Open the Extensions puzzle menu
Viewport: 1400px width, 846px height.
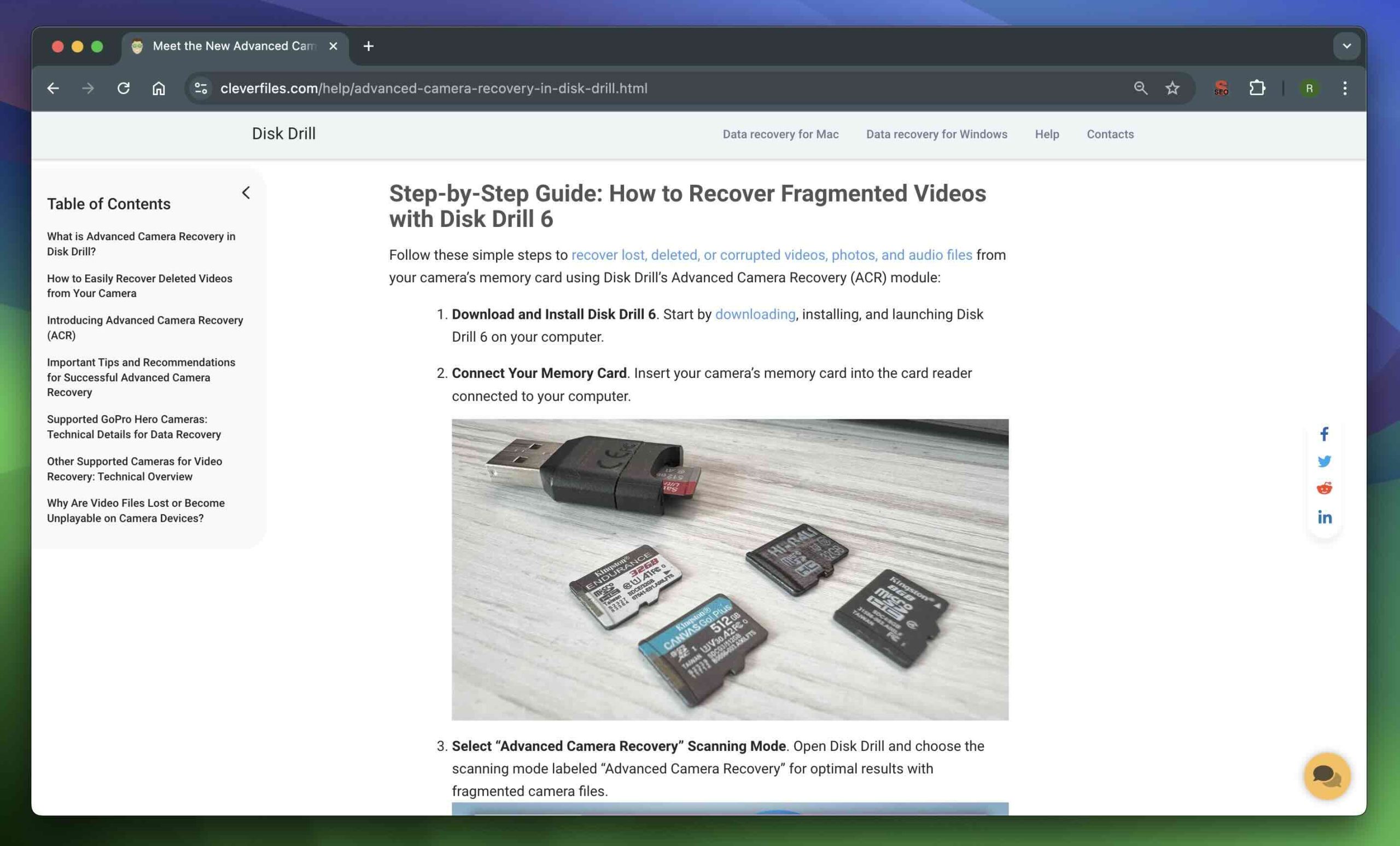point(1257,88)
